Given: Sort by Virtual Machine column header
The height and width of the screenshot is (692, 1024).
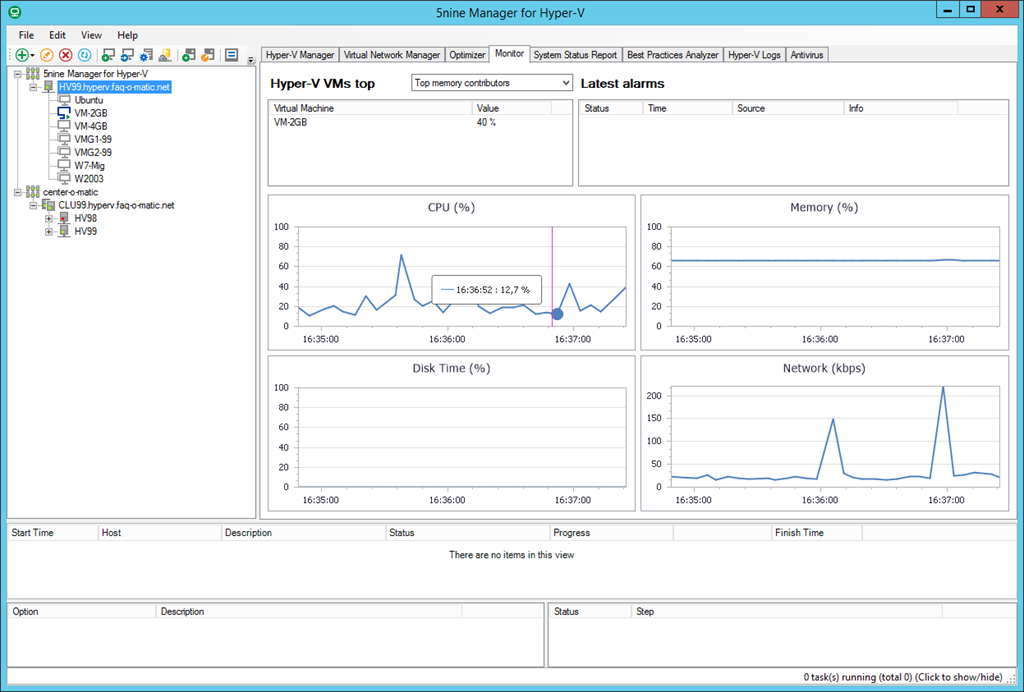Looking at the screenshot, I should point(370,108).
